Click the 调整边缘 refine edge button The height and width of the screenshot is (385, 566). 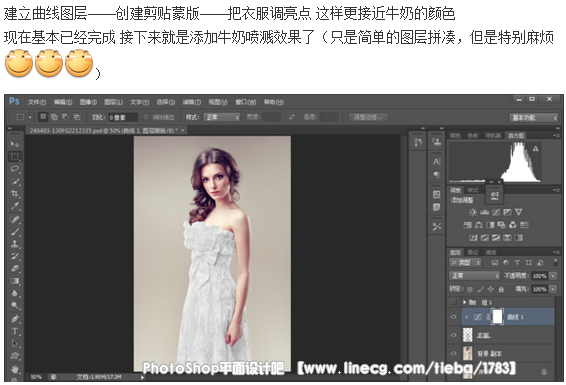368,117
